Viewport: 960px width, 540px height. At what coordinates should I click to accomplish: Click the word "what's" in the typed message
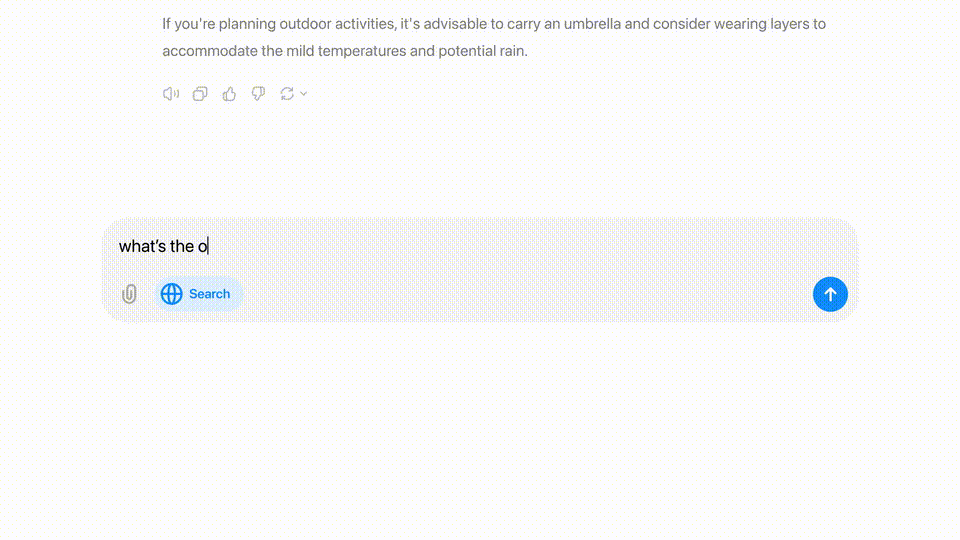(143, 246)
